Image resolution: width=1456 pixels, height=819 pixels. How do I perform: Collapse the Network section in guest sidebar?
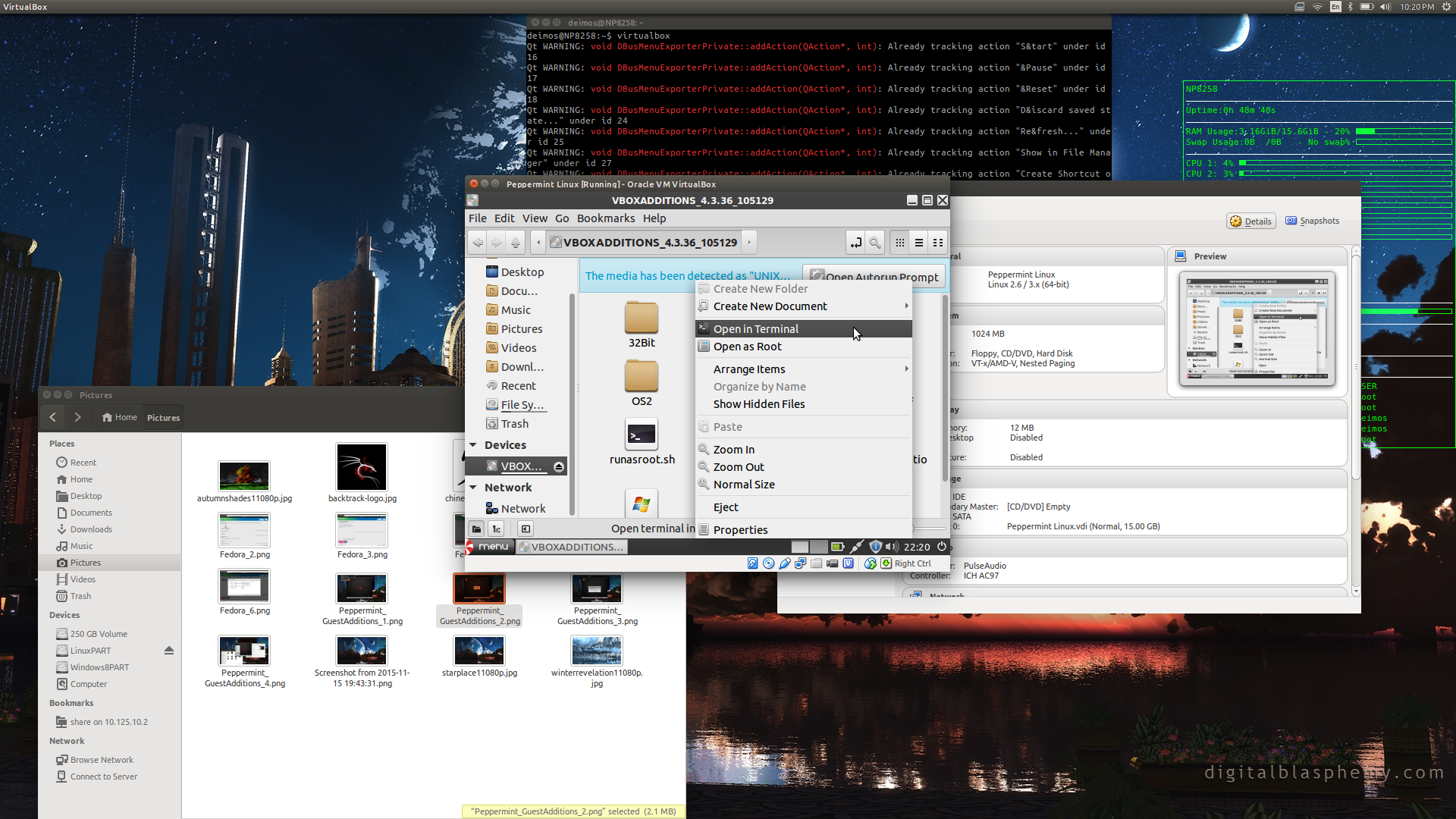pyautogui.click(x=473, y=488)
